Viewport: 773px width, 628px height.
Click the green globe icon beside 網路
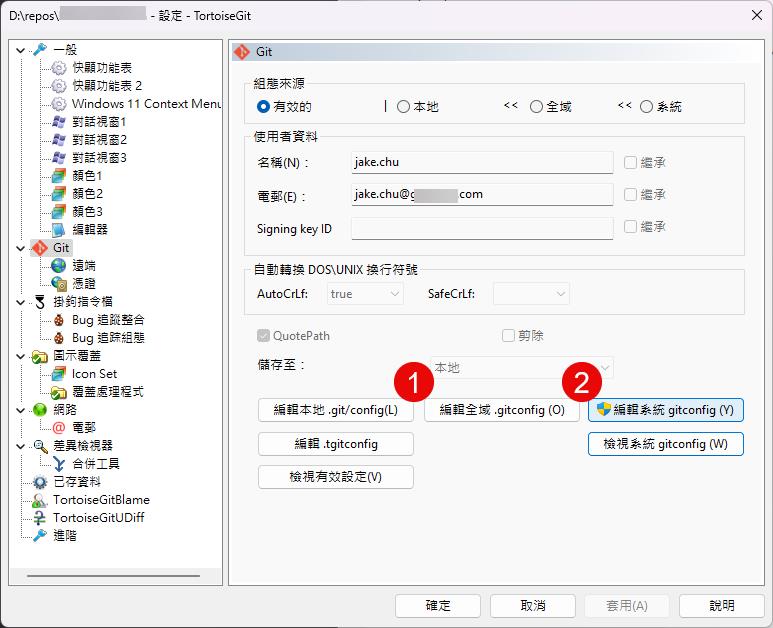tap(39, 410)
